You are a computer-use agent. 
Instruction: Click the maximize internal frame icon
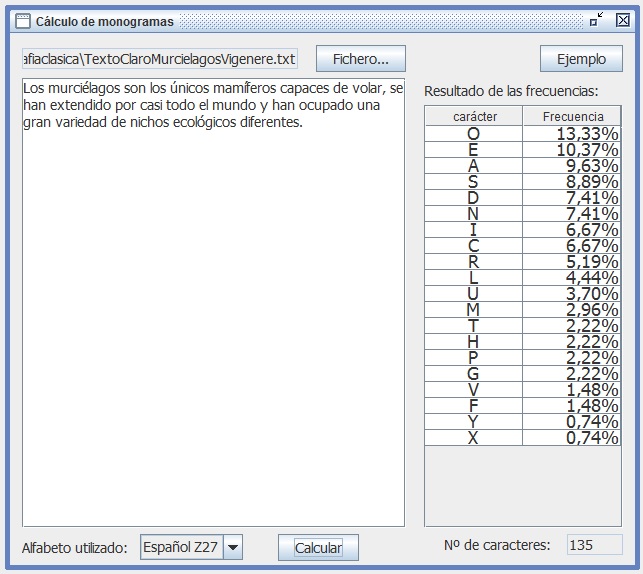click(x=597, y=20)
